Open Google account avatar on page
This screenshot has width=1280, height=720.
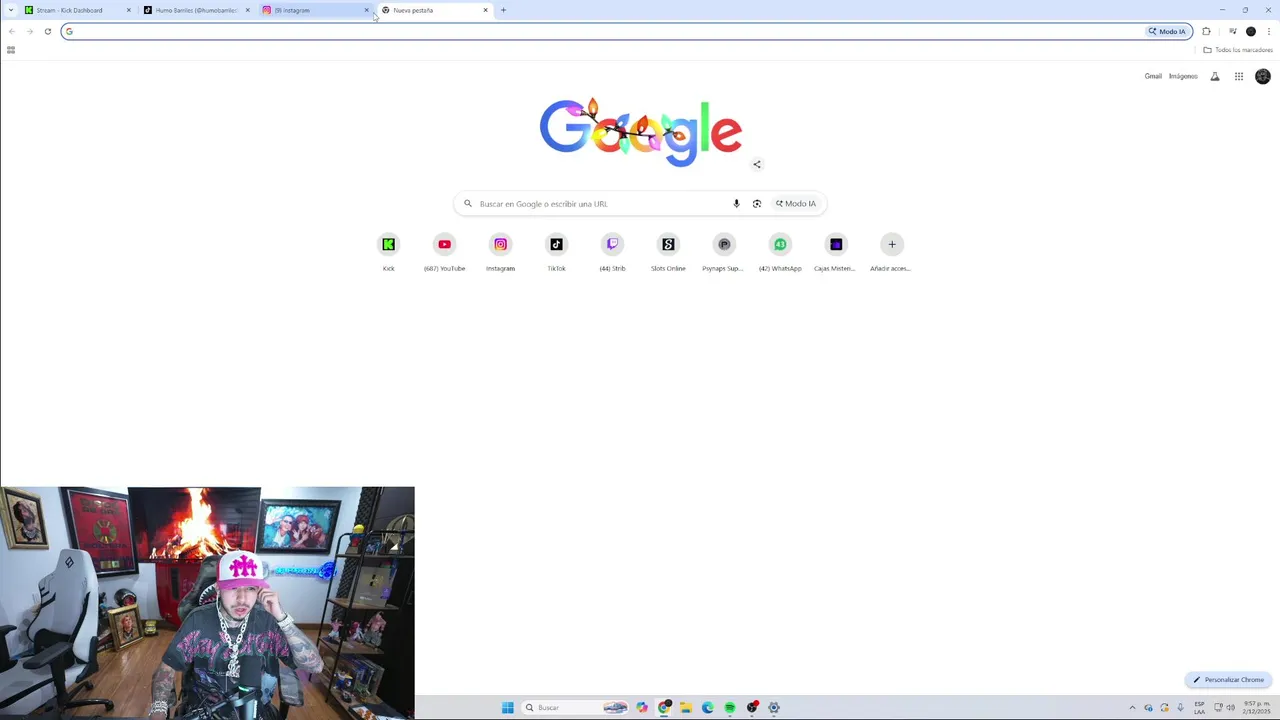coord(1263,76)
